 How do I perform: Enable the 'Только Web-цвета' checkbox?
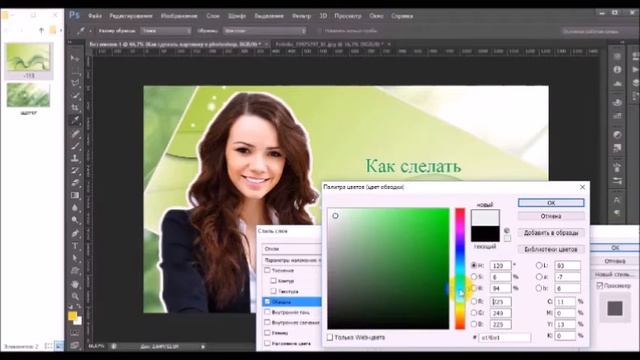(x=330, y=338)
